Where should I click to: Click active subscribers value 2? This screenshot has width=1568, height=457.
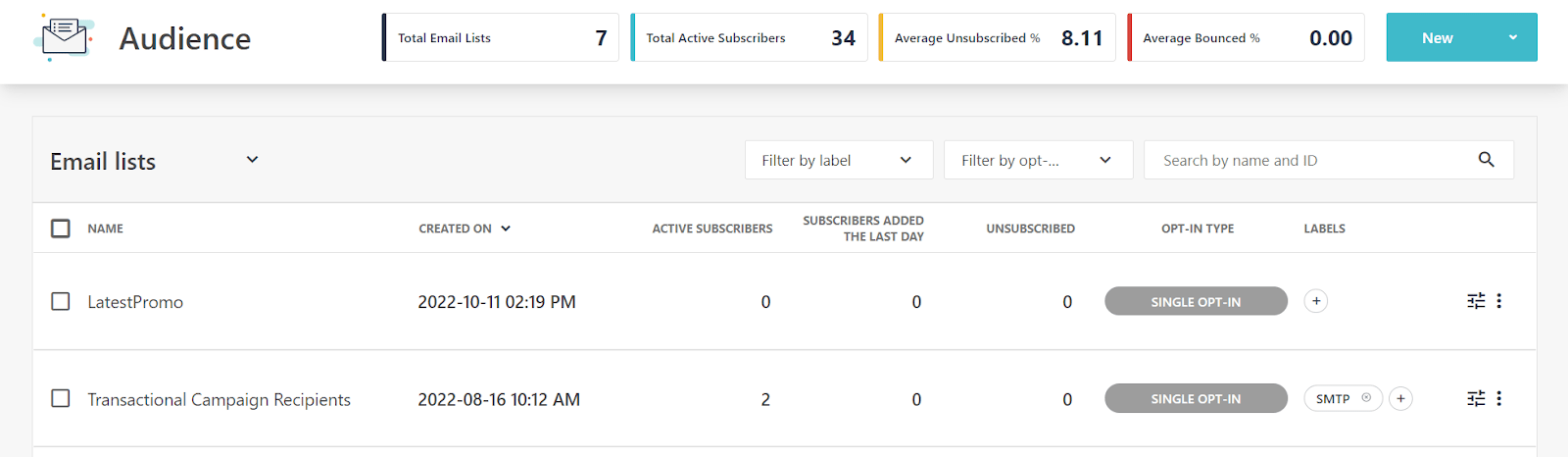pyautogui.click(x=765, y=399)
